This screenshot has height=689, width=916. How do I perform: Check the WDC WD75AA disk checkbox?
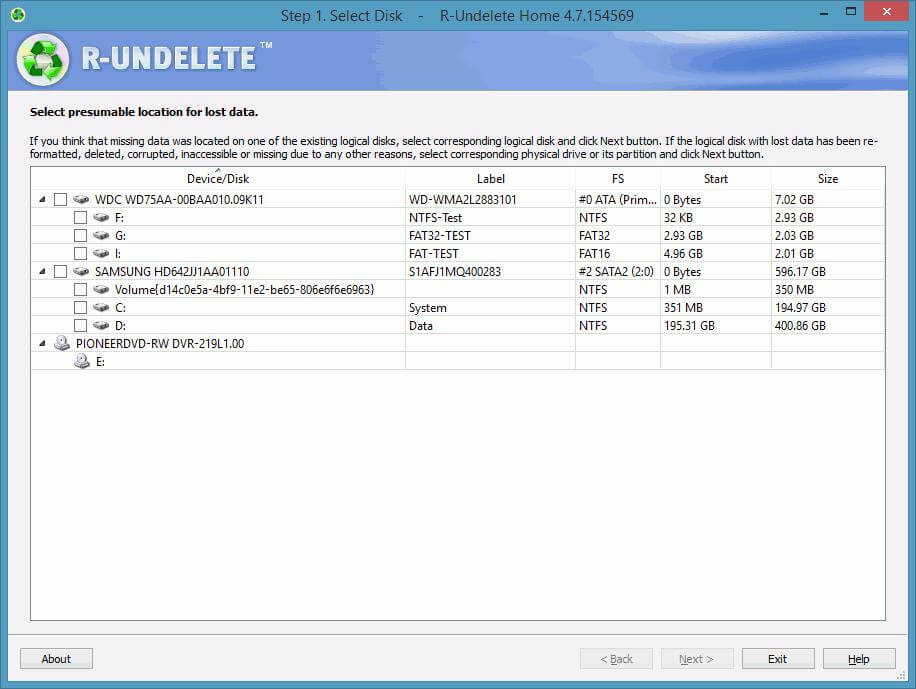click(60, 200)
